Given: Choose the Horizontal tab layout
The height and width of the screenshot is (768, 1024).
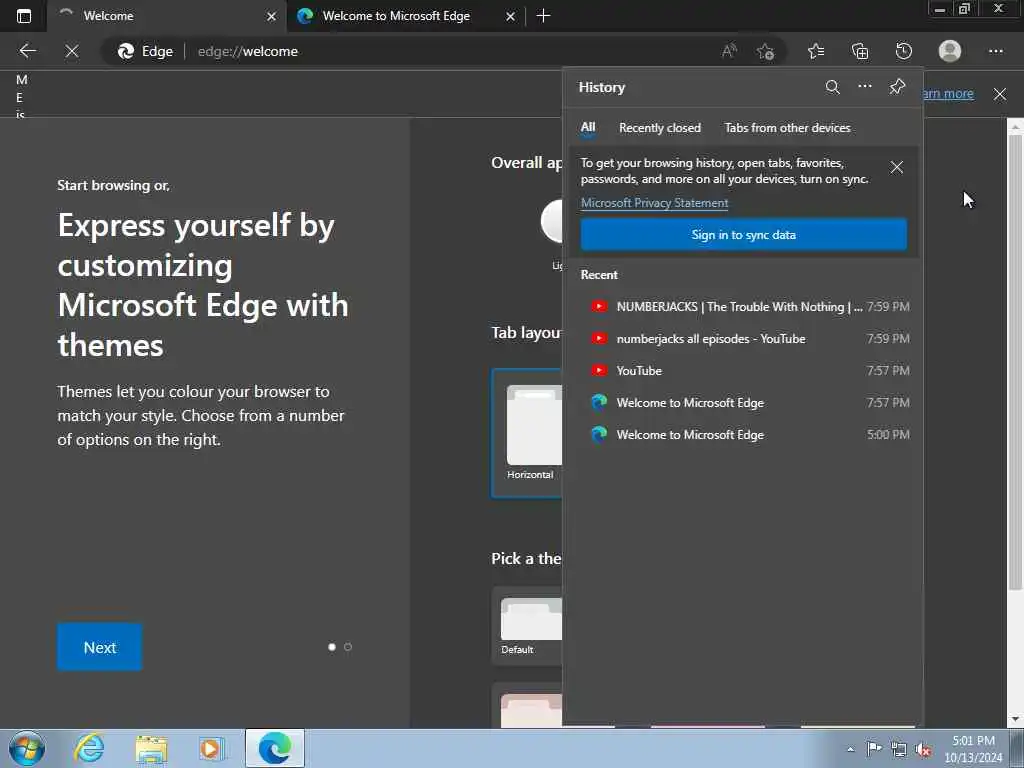Looking at the screenshot, I should [x=528, y=434].
